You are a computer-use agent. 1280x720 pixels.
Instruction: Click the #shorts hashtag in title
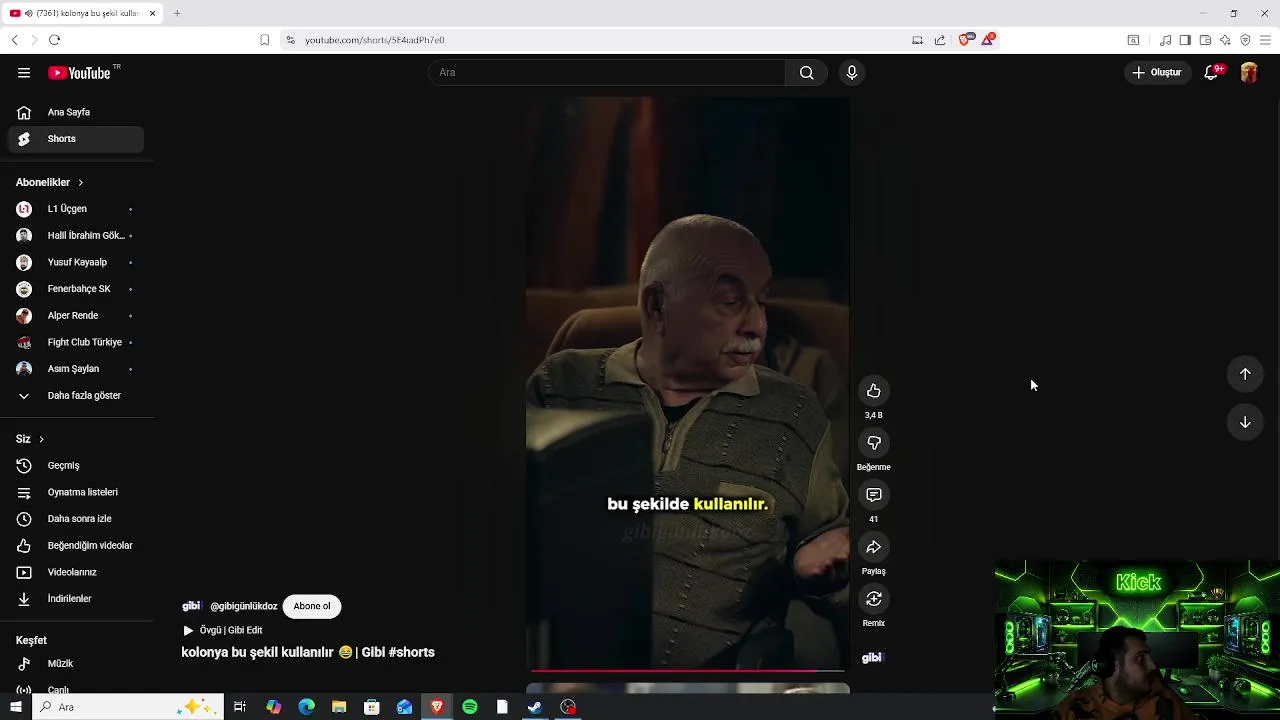(411, 652)
